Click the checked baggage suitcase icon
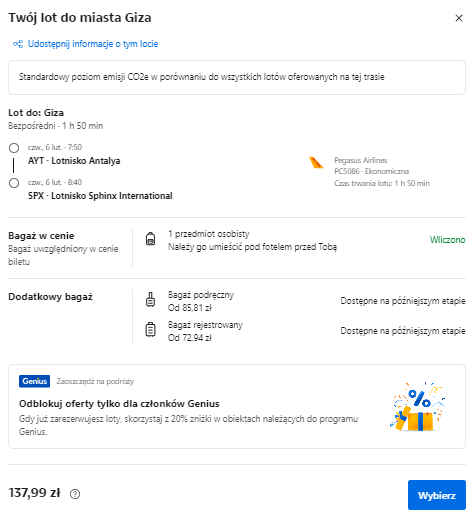The image size is (475, 520). click(151, 329)
